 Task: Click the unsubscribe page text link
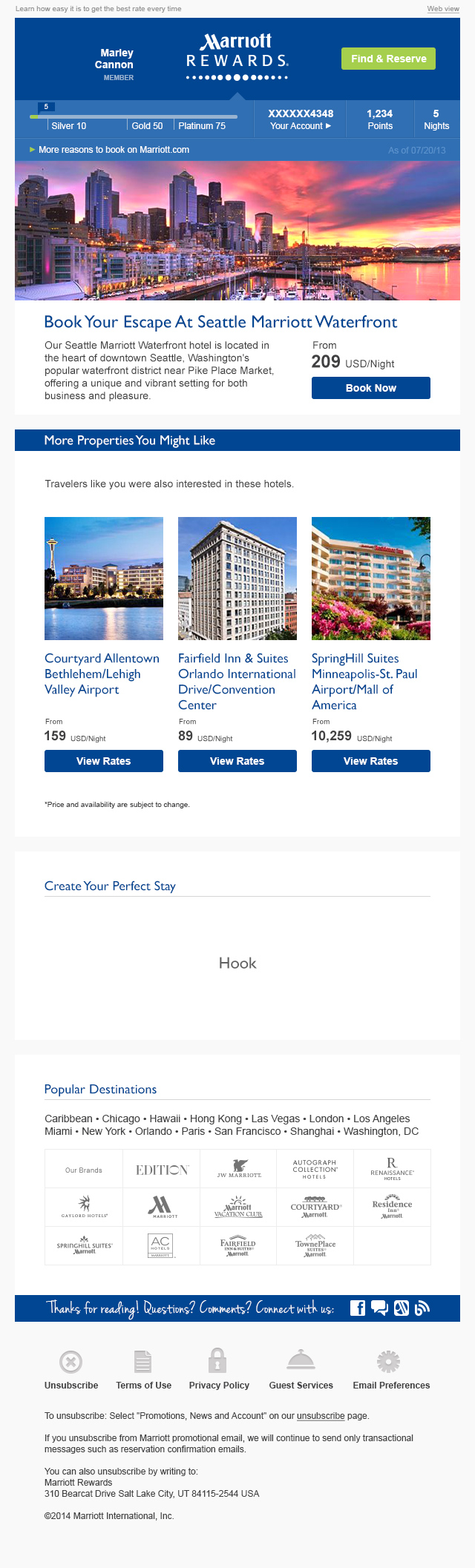tap(321, 1416)
